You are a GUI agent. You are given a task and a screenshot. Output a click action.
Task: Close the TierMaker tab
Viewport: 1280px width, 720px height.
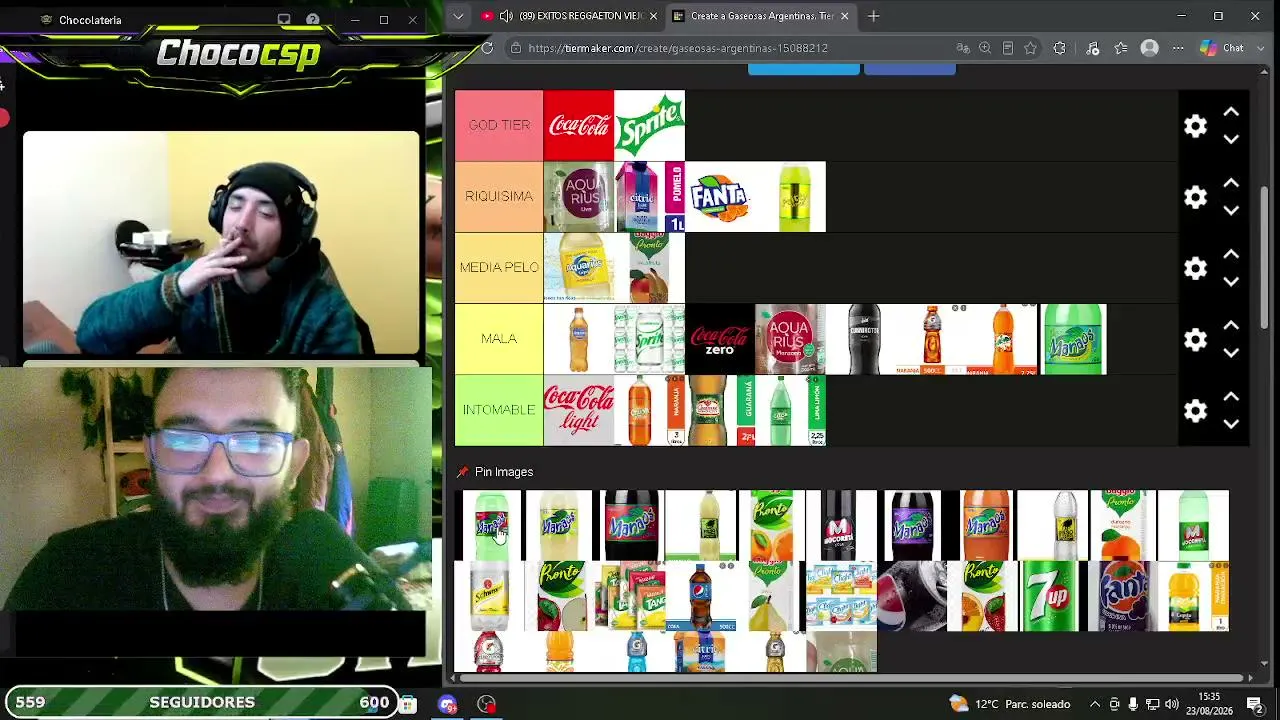(x=844, y=16)
